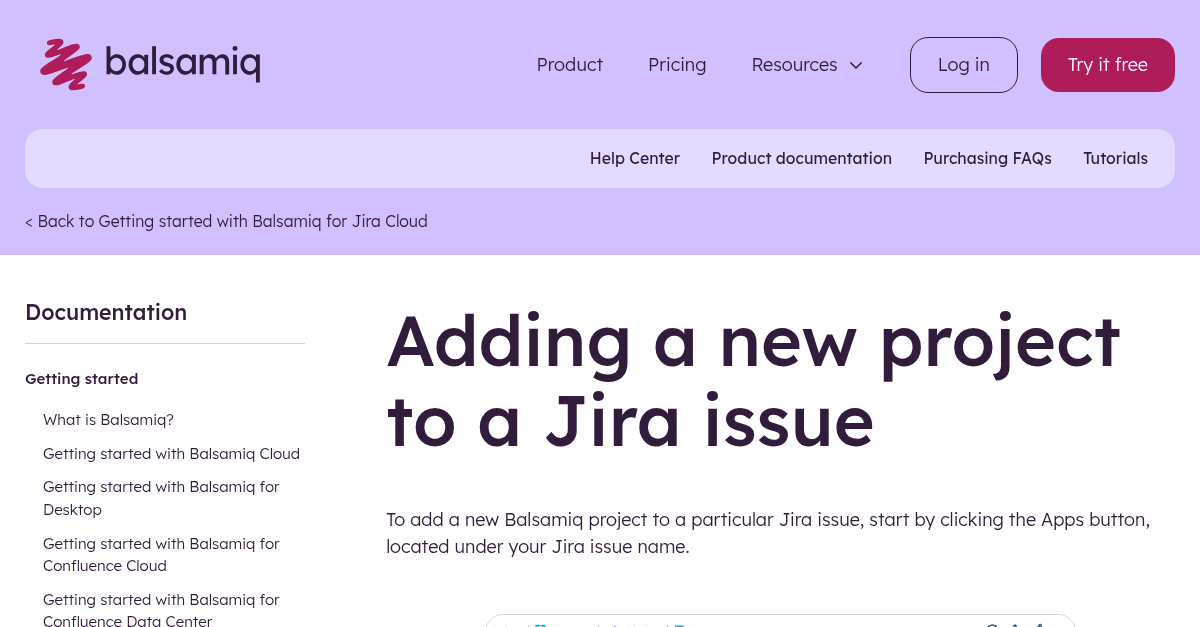This screenshot has width=1200, height=627.
Task: Go back to Getting started with Balsamiq for Jira Cloud
Action: click(x=226, y=221)
